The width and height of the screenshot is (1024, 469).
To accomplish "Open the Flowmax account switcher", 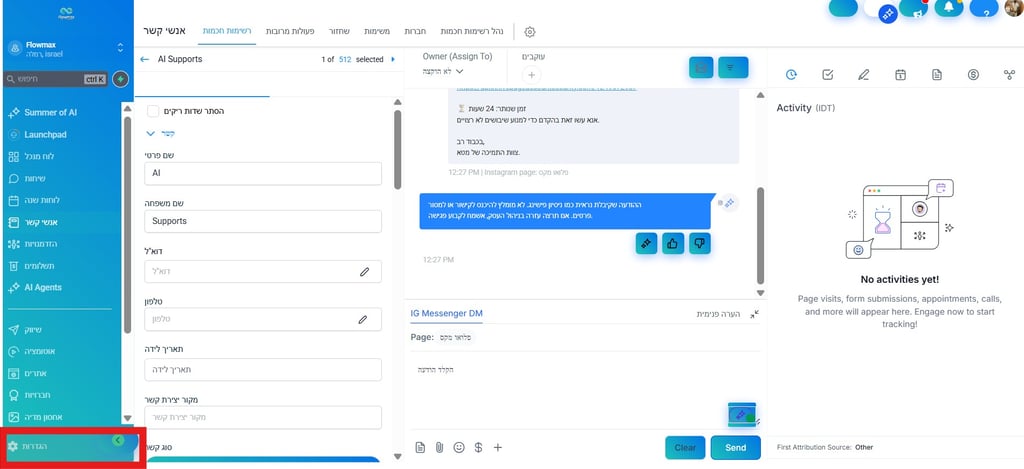I will (x=65, y=48).
